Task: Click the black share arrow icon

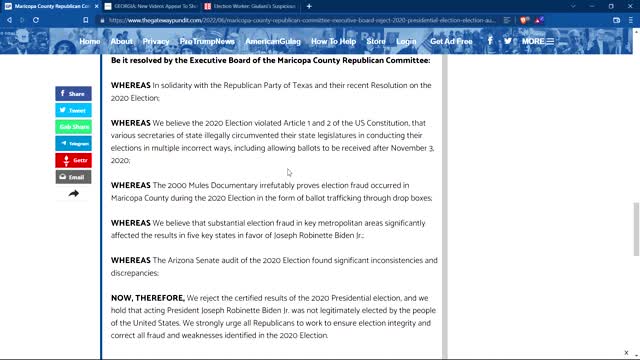Action: point(73,193)
